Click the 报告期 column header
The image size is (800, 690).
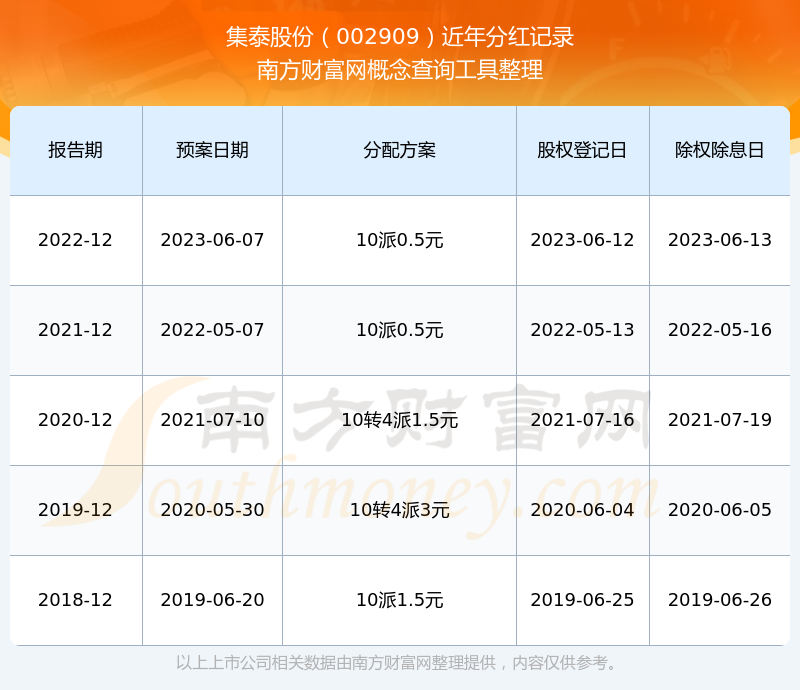[76, 150]
